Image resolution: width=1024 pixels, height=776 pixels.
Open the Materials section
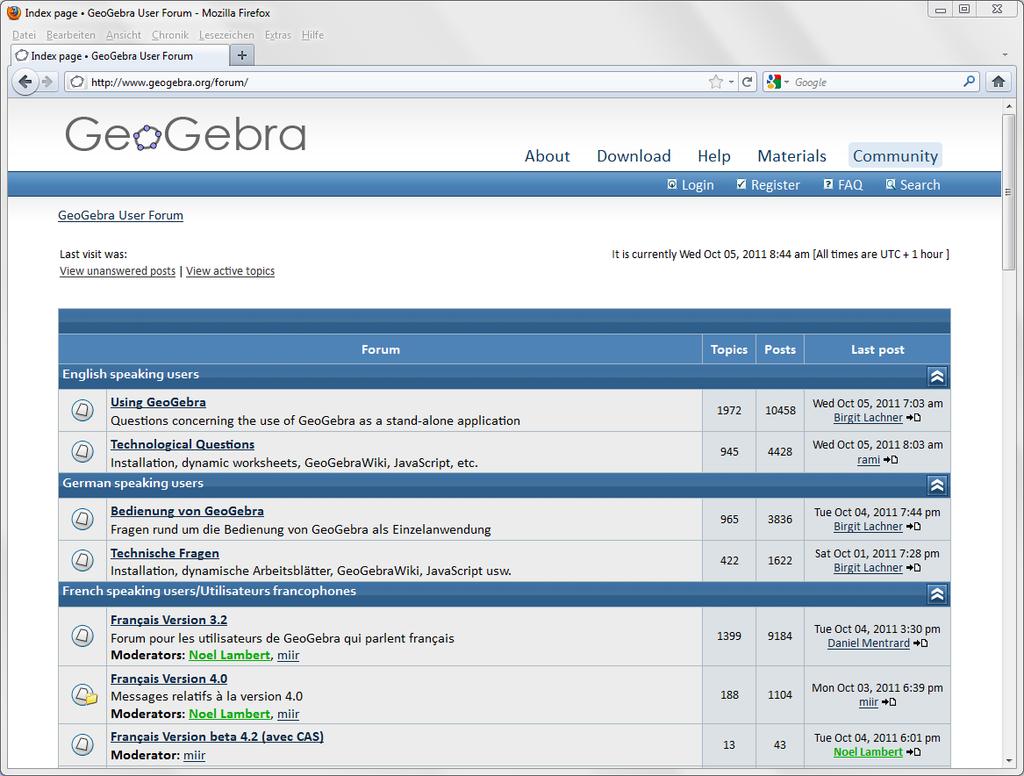pyautogui.click(x=792, y=155)
